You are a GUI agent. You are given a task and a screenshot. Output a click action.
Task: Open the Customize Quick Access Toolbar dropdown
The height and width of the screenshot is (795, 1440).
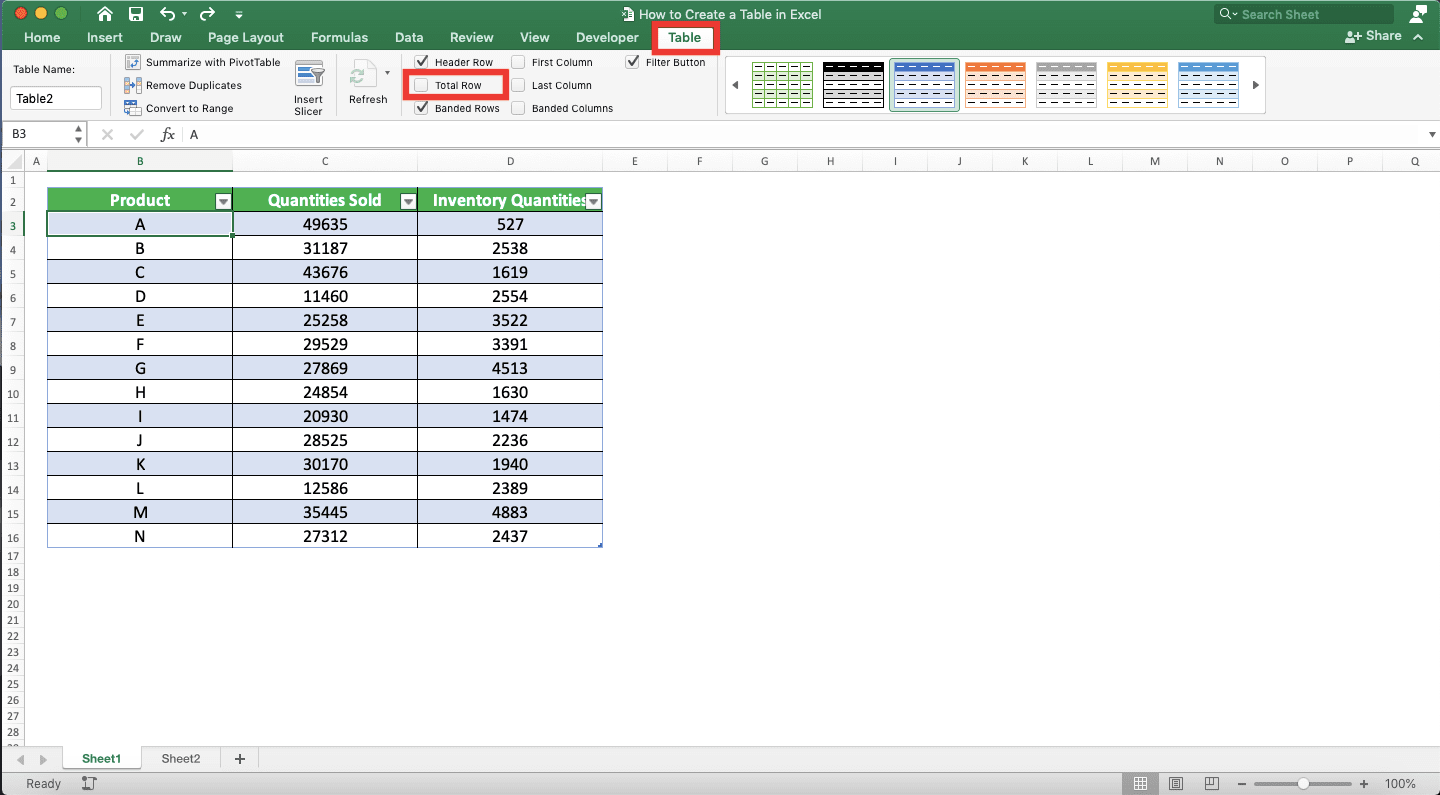237,15
